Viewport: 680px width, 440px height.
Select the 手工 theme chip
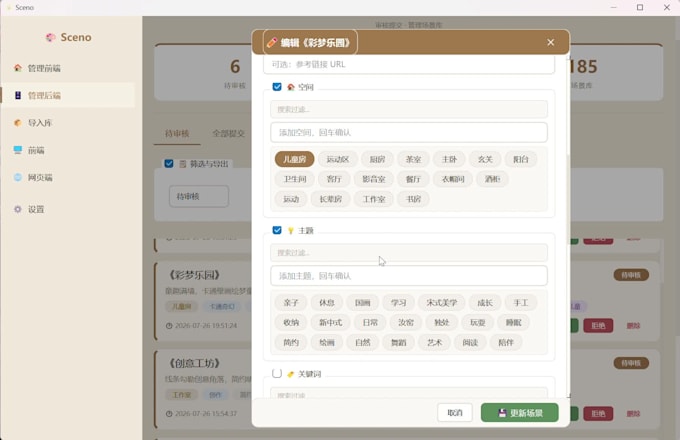click(x=521, y=303)
